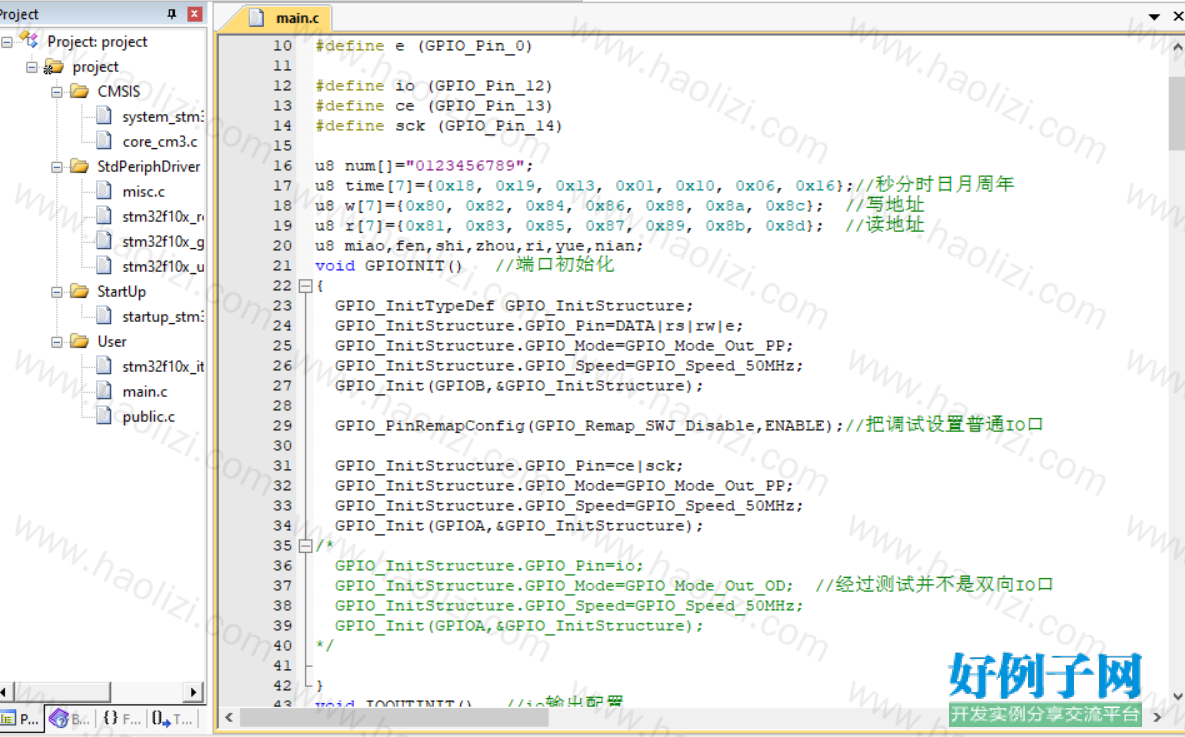
Task: Close the Project panel
Action: click(194, 14)
